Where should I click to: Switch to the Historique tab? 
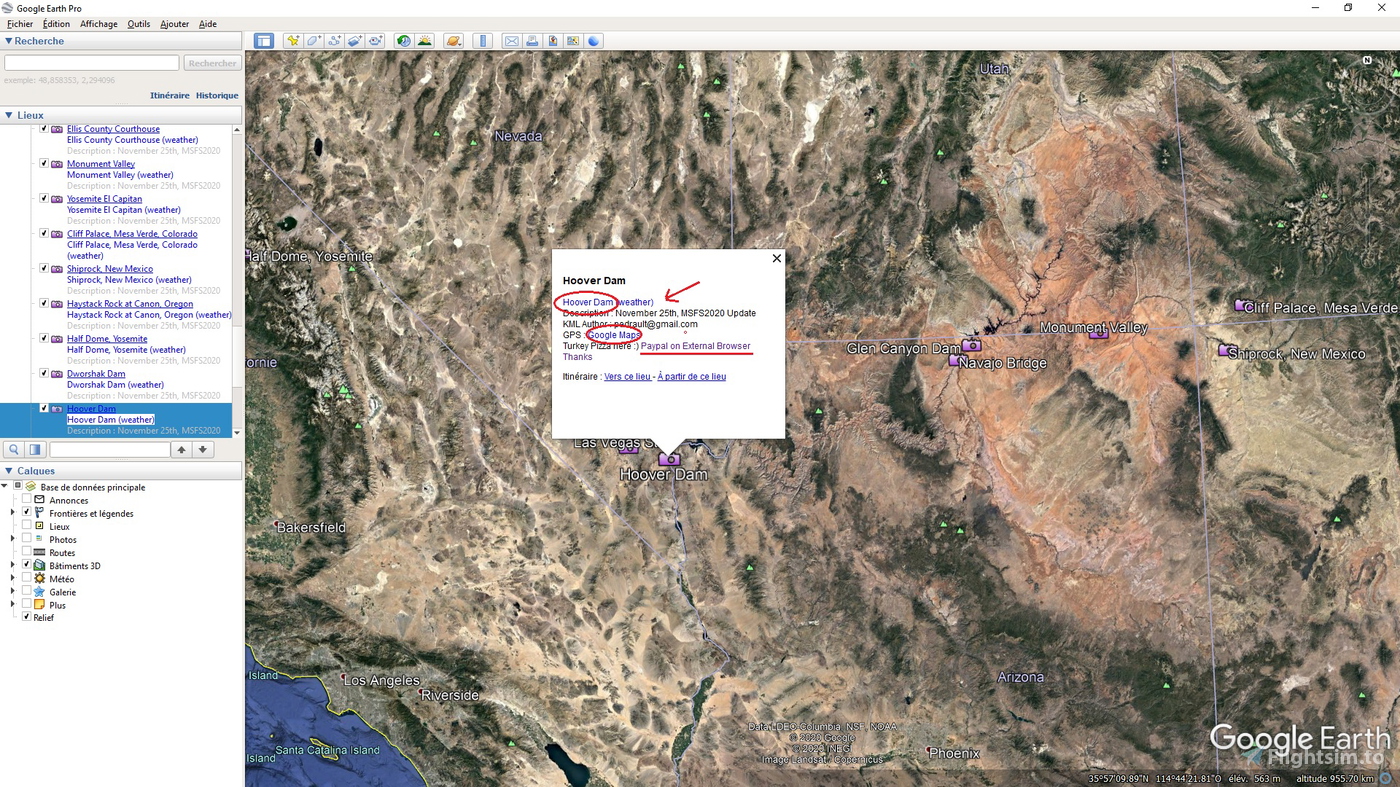coord(216,95)
